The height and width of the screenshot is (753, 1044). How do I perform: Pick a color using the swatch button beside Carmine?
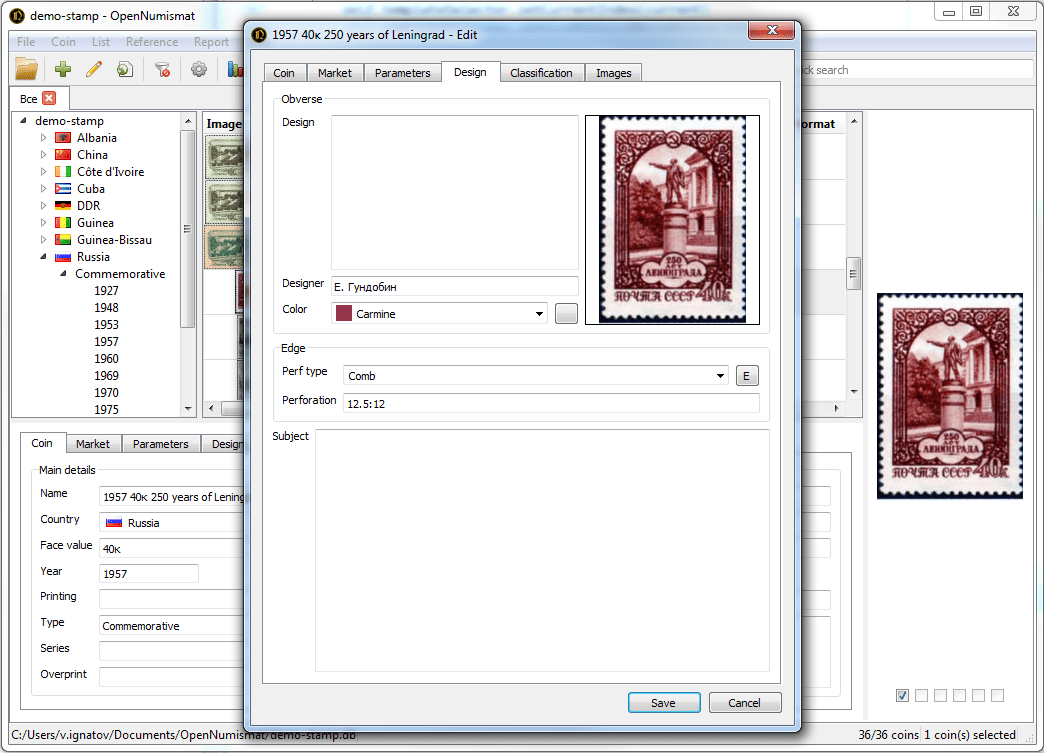coord(565,313)
